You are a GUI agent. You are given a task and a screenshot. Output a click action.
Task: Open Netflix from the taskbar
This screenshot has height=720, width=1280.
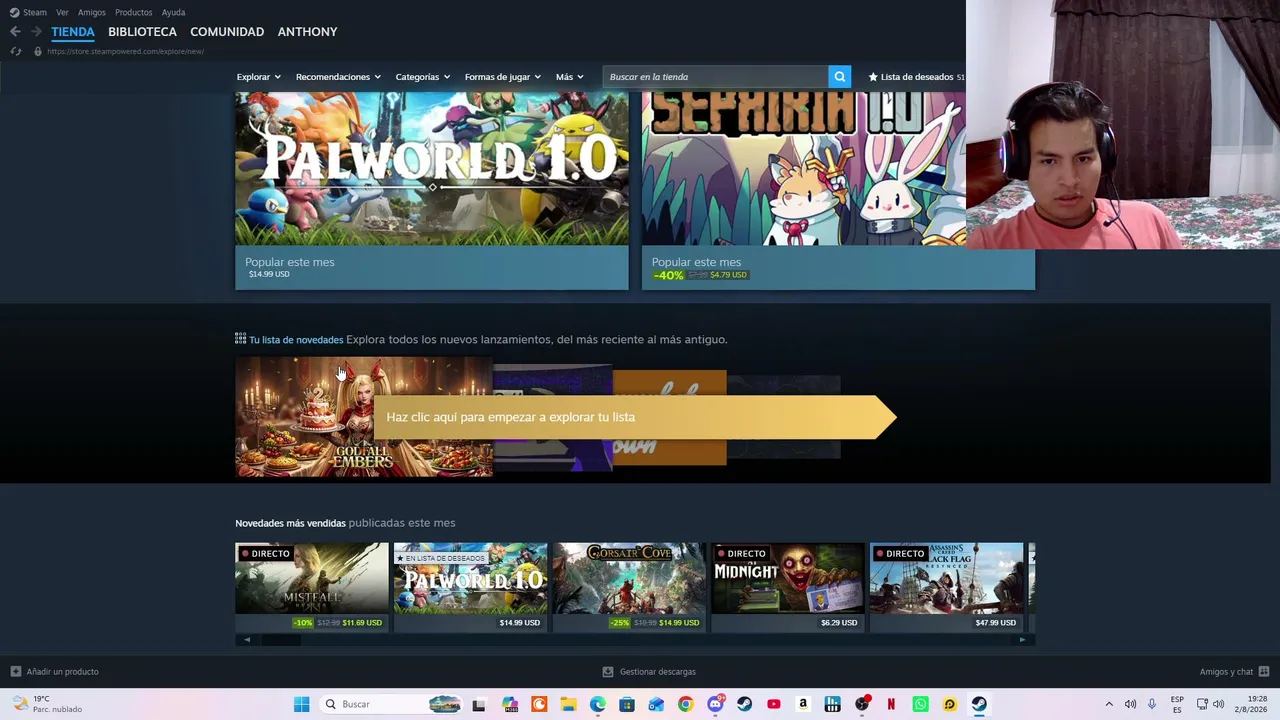[891, 704]
